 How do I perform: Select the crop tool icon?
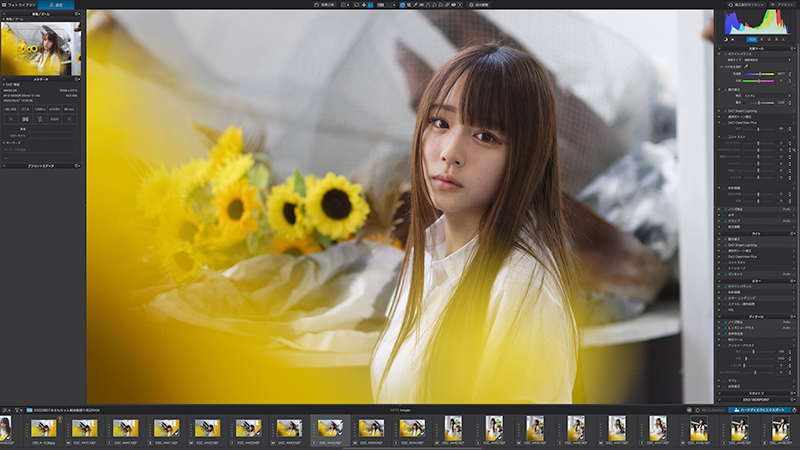click(x=409, y=5)
